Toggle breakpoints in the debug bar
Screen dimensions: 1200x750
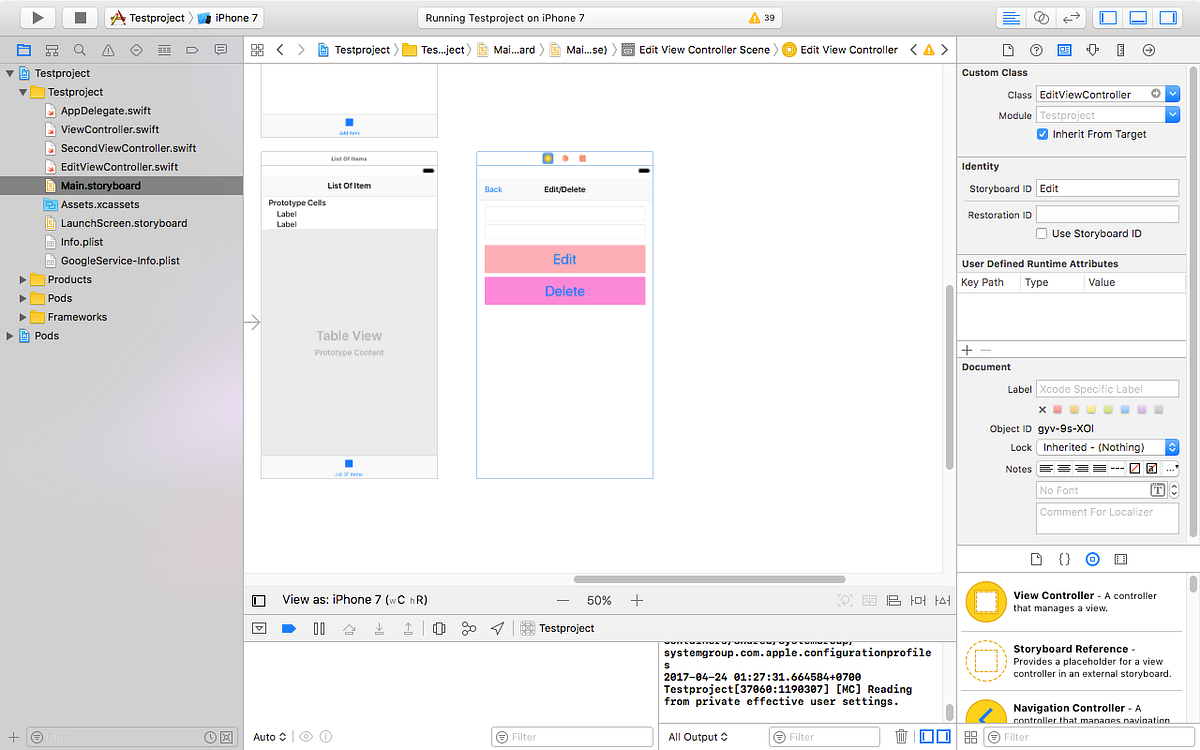pyautogui.click(x=287, y=630)
